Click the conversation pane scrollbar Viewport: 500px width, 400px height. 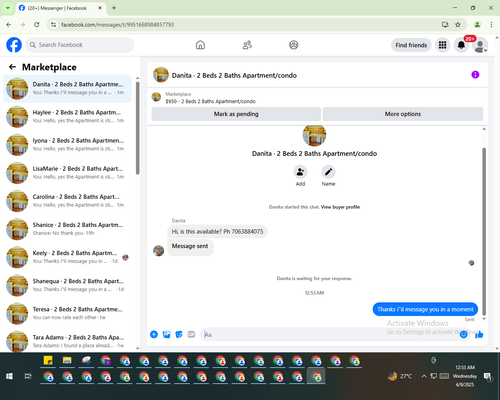(x=484, y=231)
